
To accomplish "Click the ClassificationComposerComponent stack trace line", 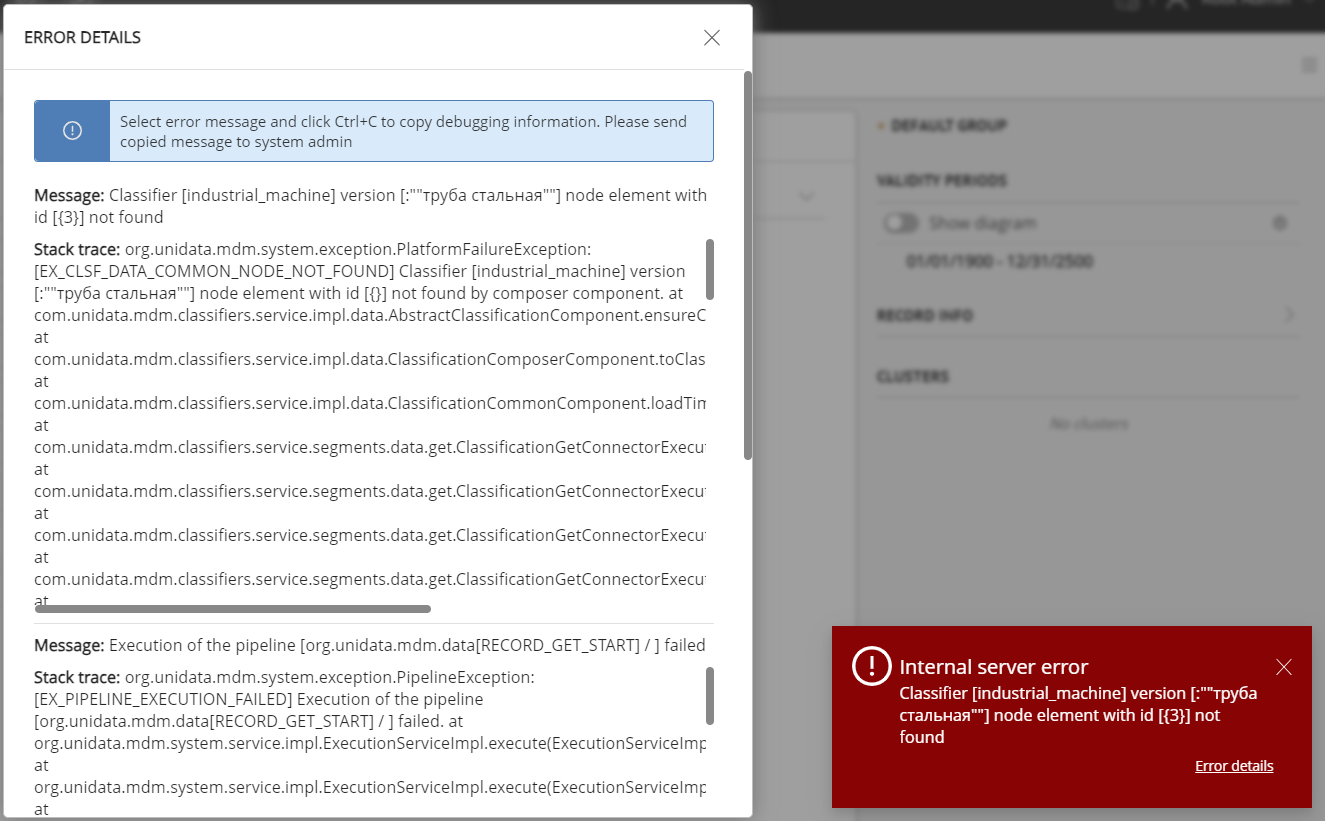I will coord(370,359).
